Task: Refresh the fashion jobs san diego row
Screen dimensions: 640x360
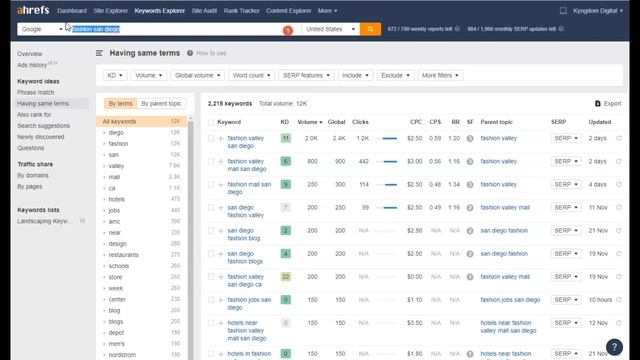Action: (619, 300)
